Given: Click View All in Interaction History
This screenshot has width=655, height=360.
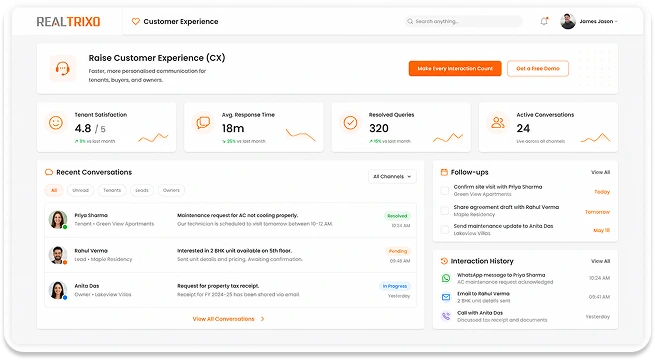Looking at the screenshot, I should (600, 261).
